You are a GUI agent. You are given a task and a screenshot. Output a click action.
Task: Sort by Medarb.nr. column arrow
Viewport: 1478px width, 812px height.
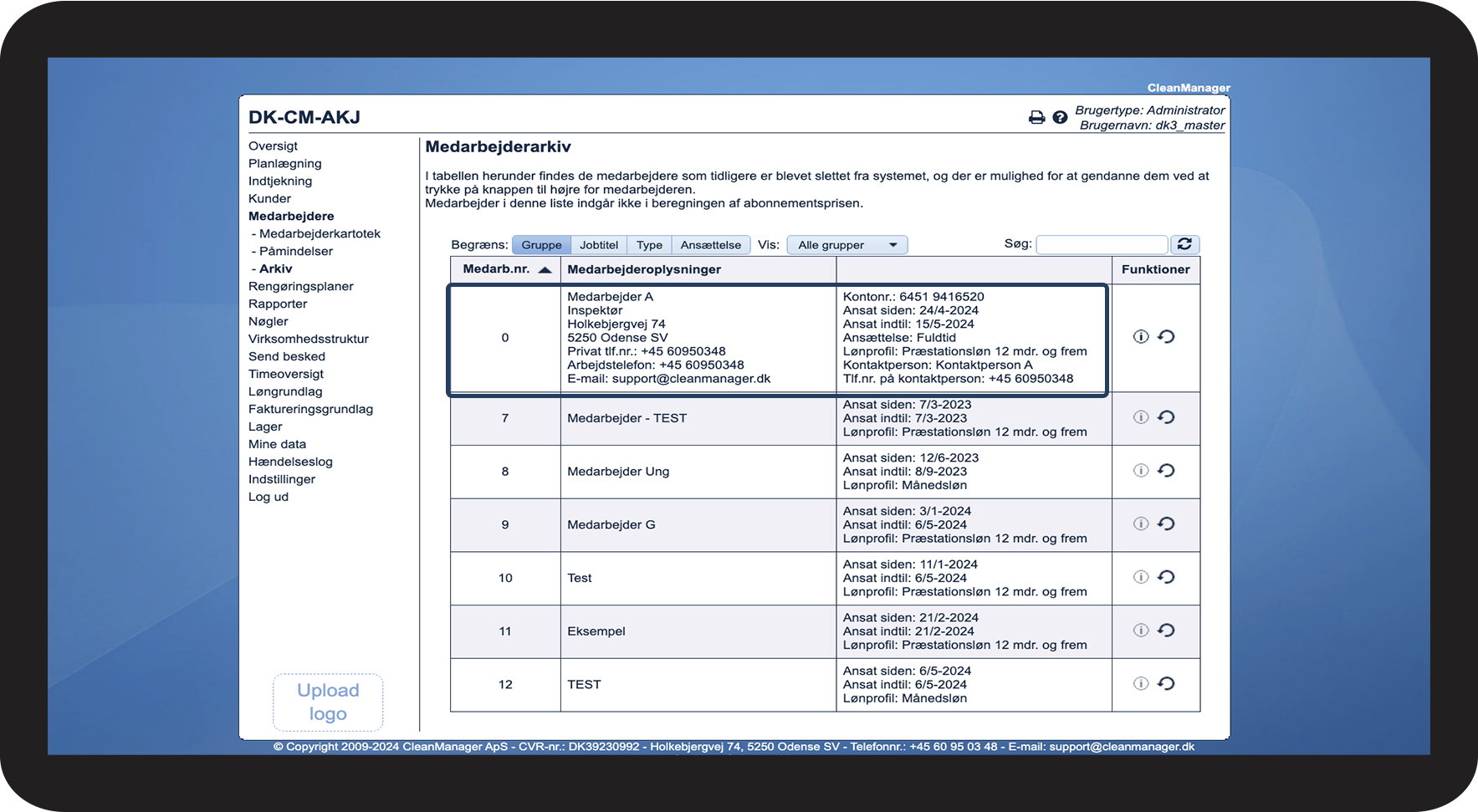point(545,269)
